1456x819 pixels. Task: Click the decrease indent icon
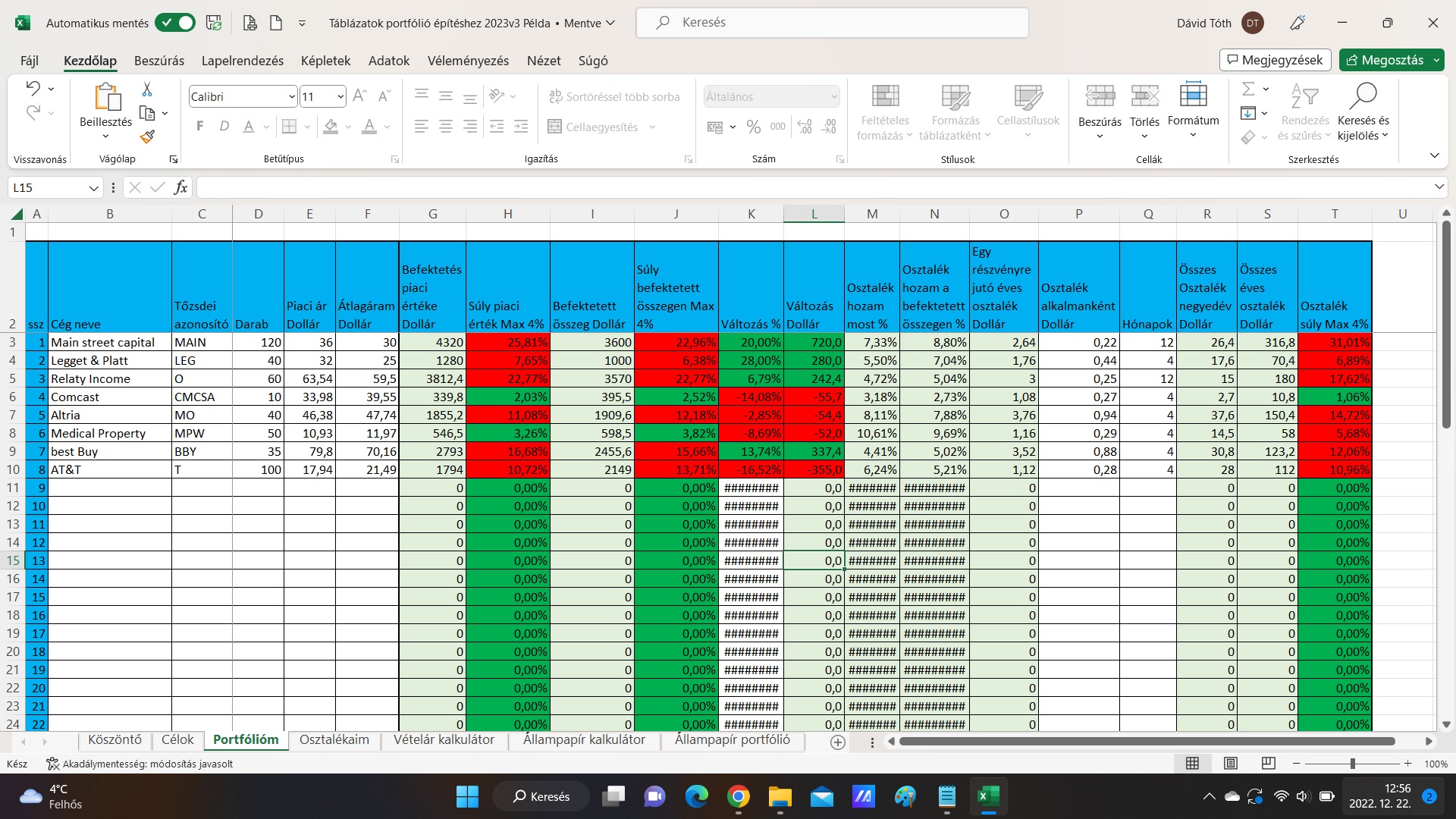pyautogui.click(x=497, y=127)
